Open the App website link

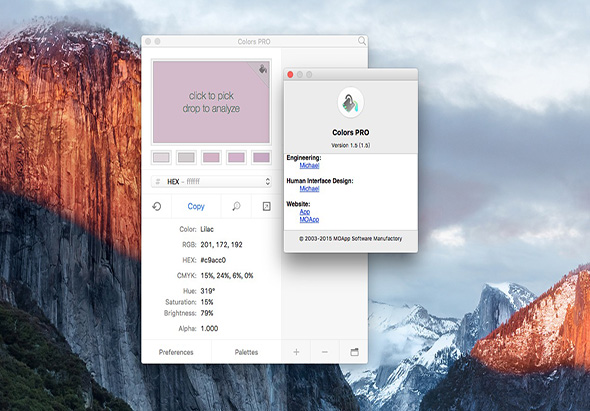tap(305, 212)
